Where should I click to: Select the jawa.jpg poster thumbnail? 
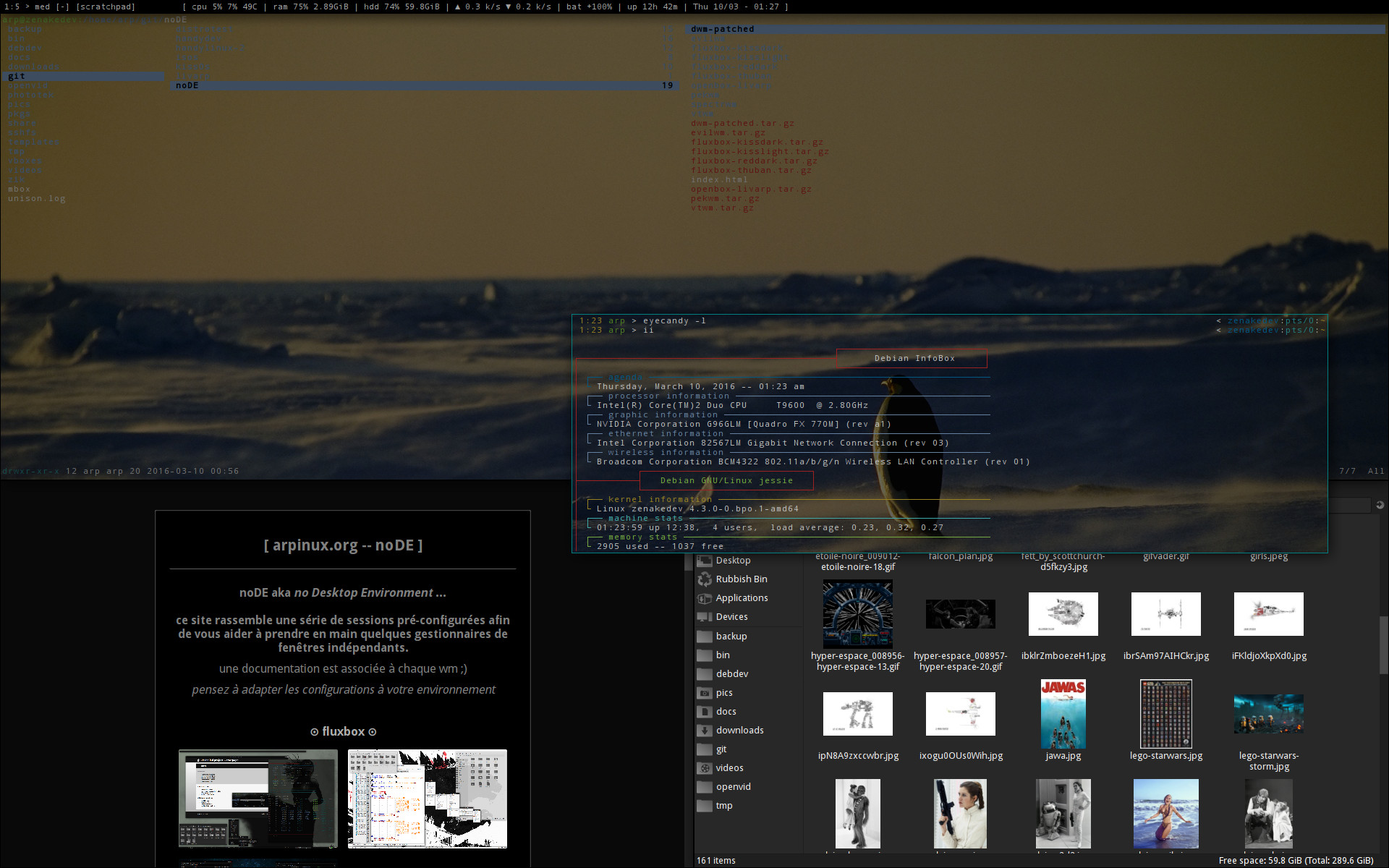[x=1063, y=714]
